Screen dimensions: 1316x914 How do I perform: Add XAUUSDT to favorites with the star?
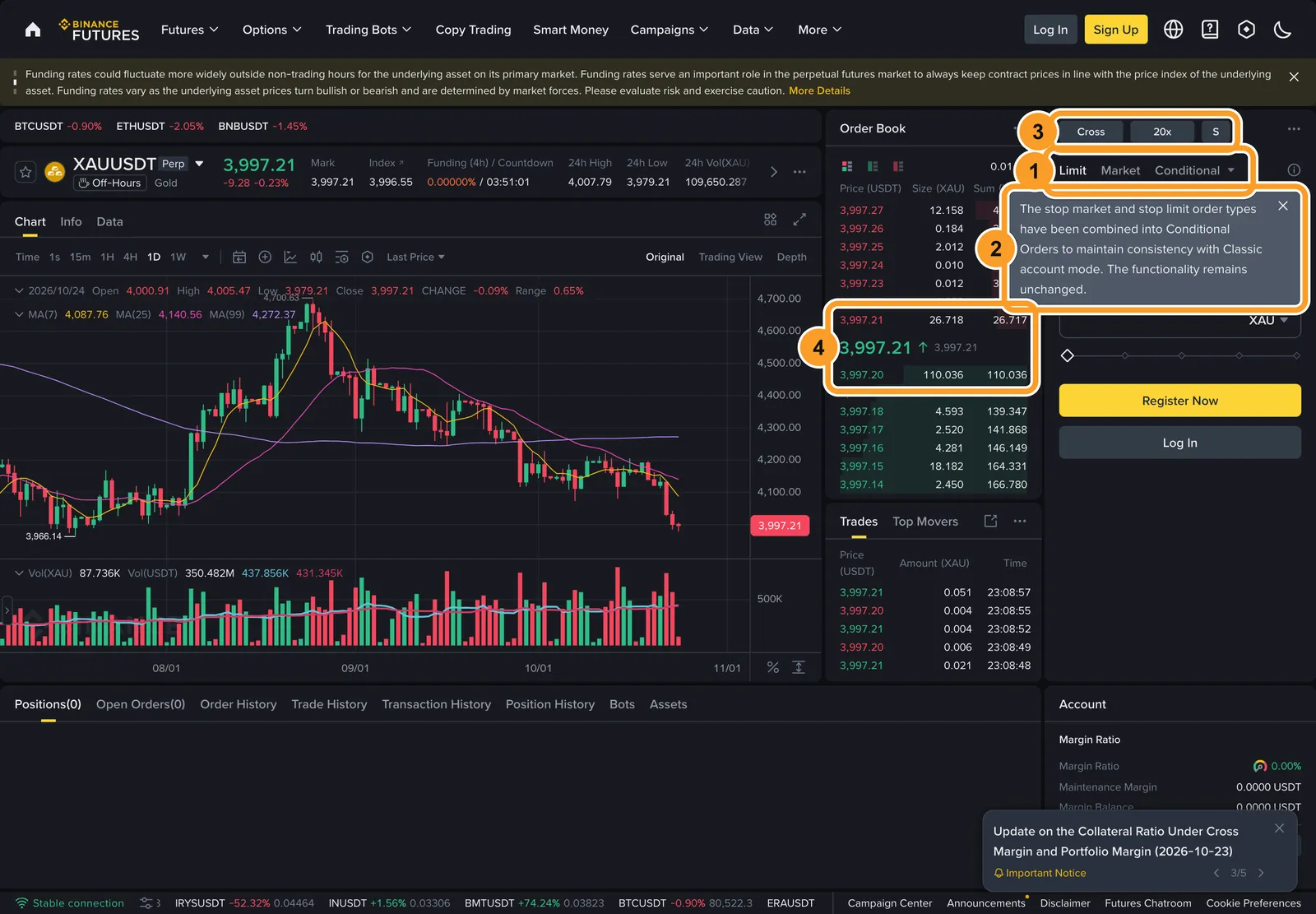click(x=25, y=172)
